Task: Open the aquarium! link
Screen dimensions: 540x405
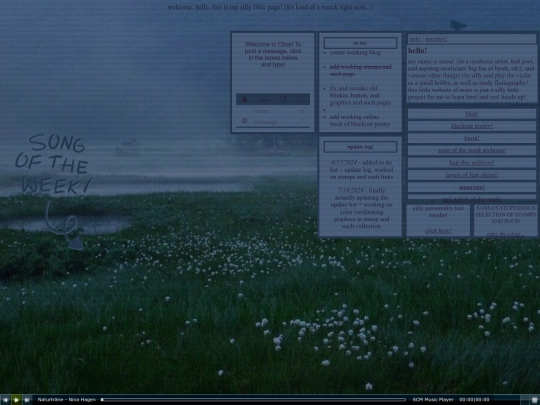Action: [x=471, y=187]
